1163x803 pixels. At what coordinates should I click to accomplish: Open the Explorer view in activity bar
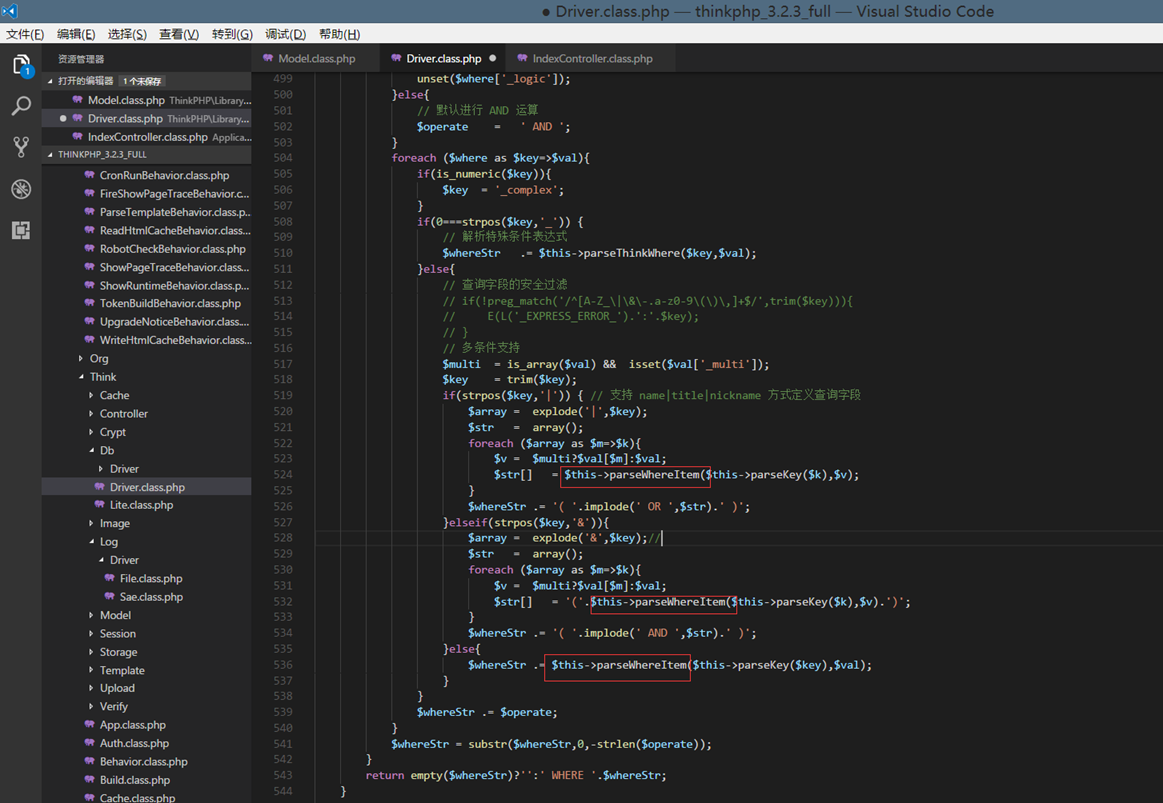coord(21,65)
